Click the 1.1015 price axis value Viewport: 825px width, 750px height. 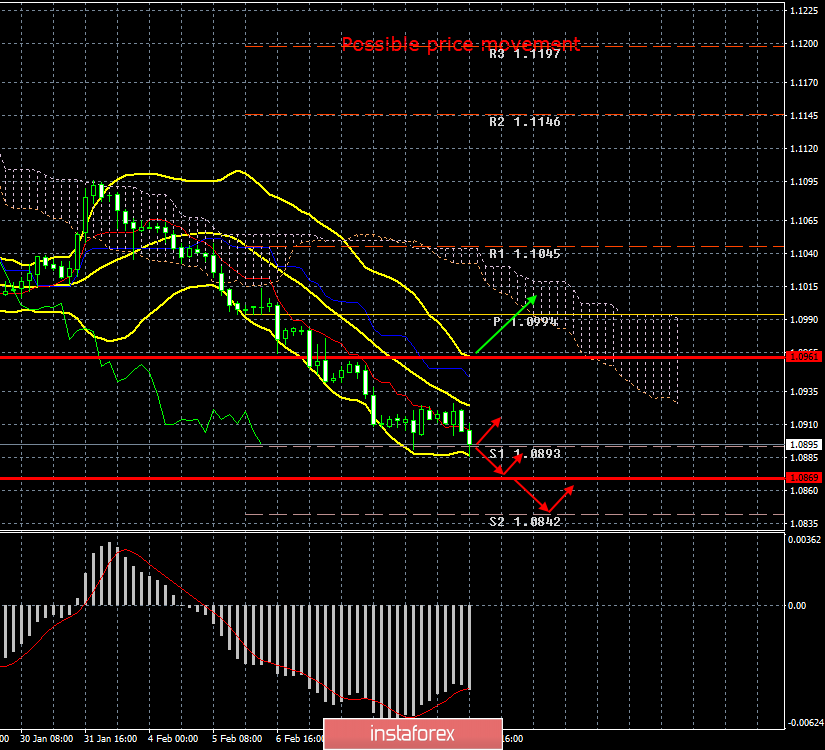point(804,287)
